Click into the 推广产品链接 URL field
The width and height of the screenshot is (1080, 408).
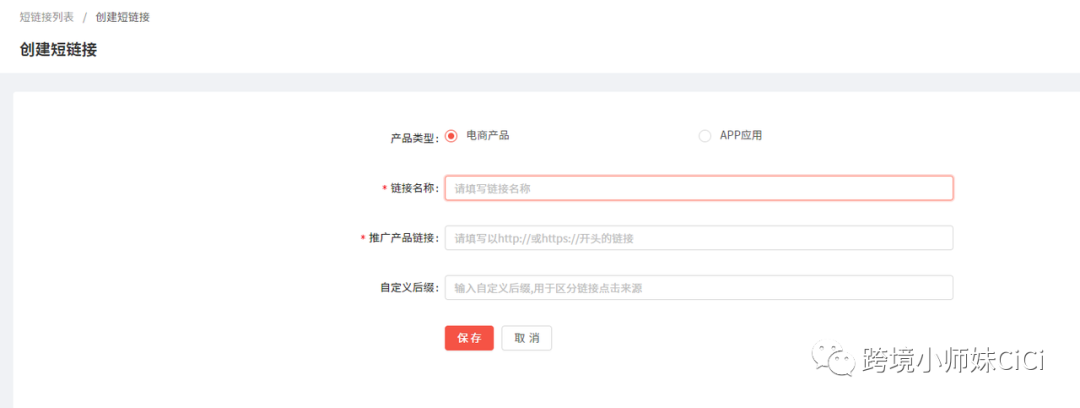[698, 238]
